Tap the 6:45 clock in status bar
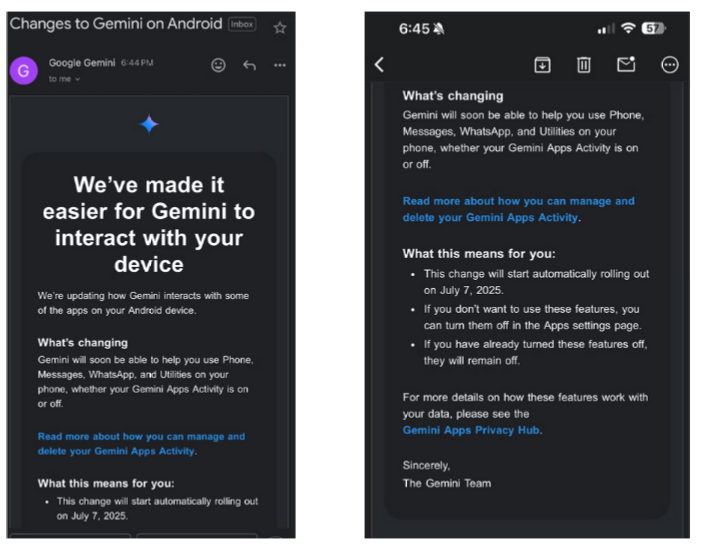 (414, 28)
